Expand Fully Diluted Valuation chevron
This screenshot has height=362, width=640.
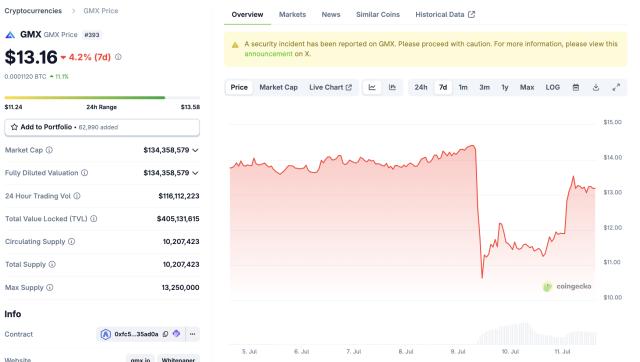tap(196, 173)
